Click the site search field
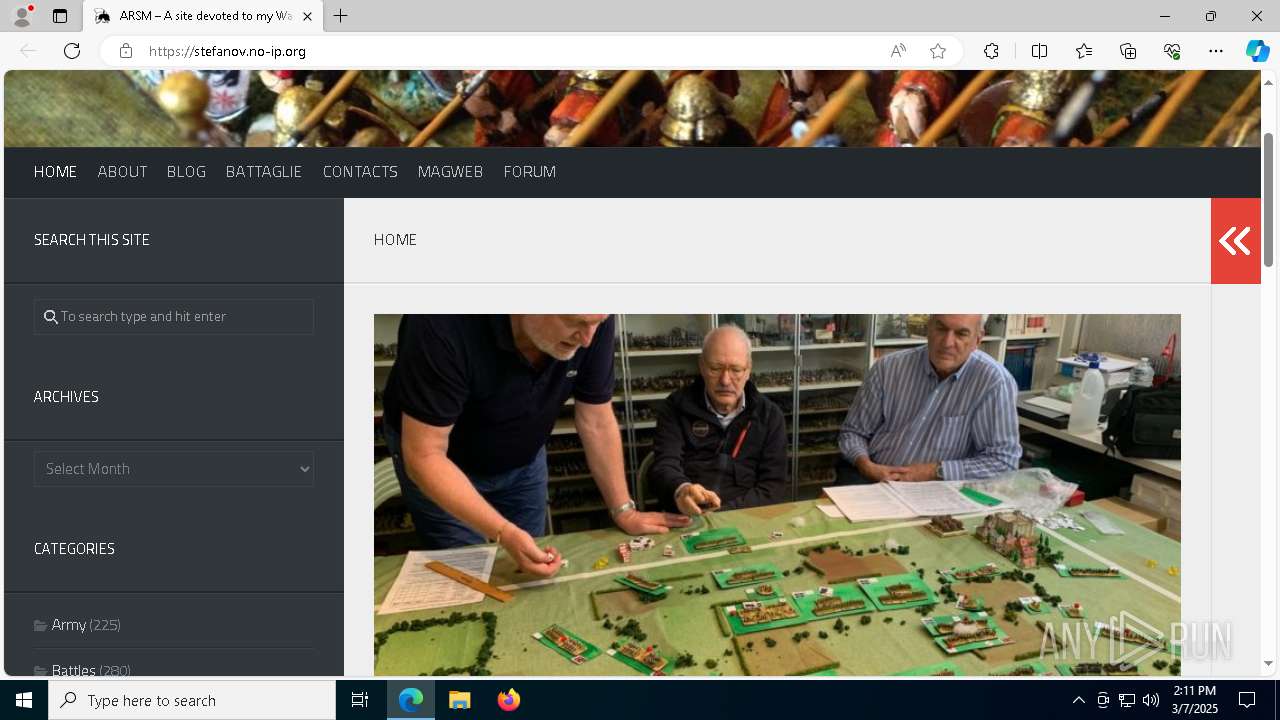The width and height of the screenshot is (1280, 720). pyautogui.click(x=174, y=316)
